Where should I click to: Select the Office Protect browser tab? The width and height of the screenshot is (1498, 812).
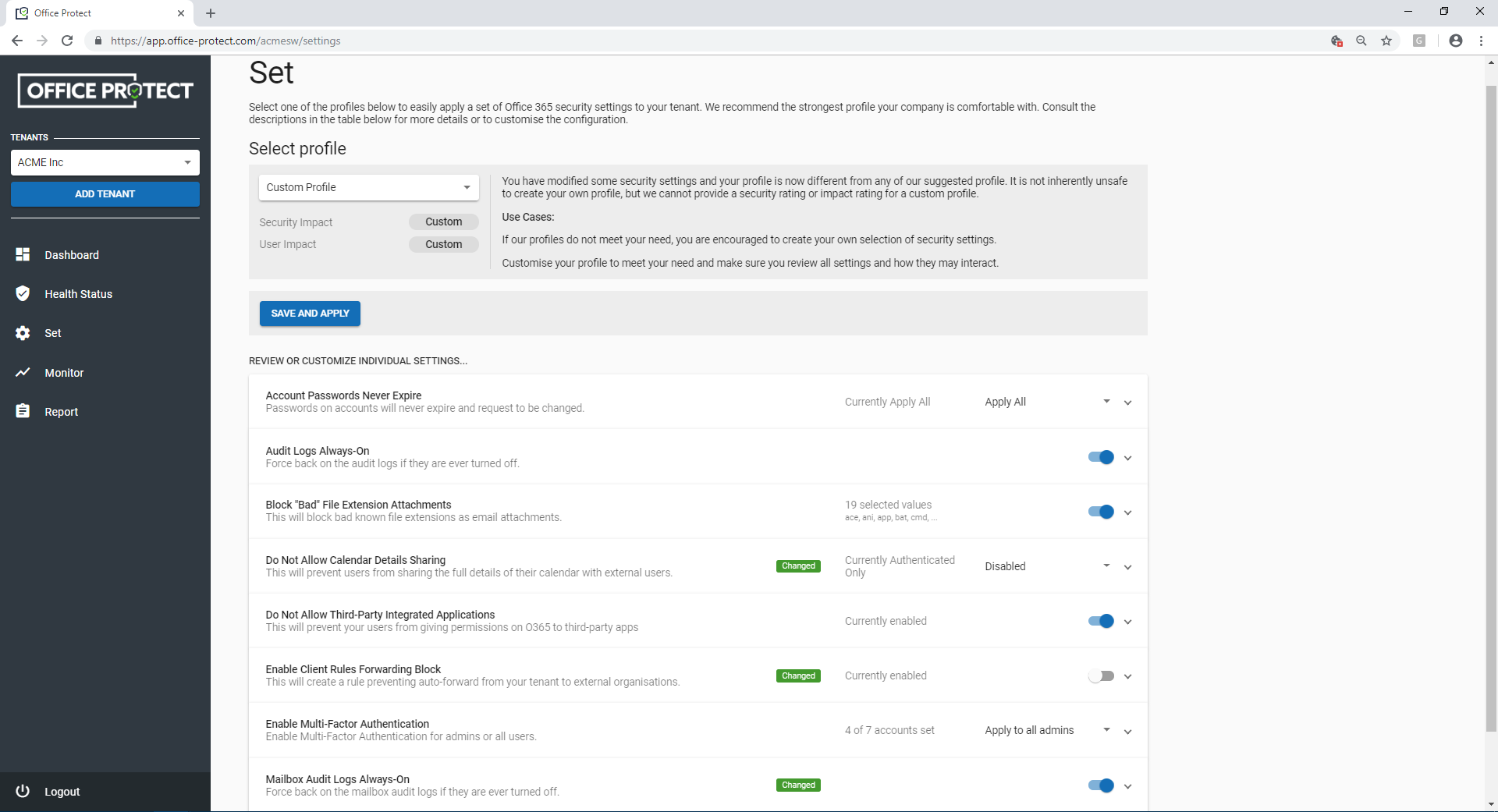pos(94,13)
